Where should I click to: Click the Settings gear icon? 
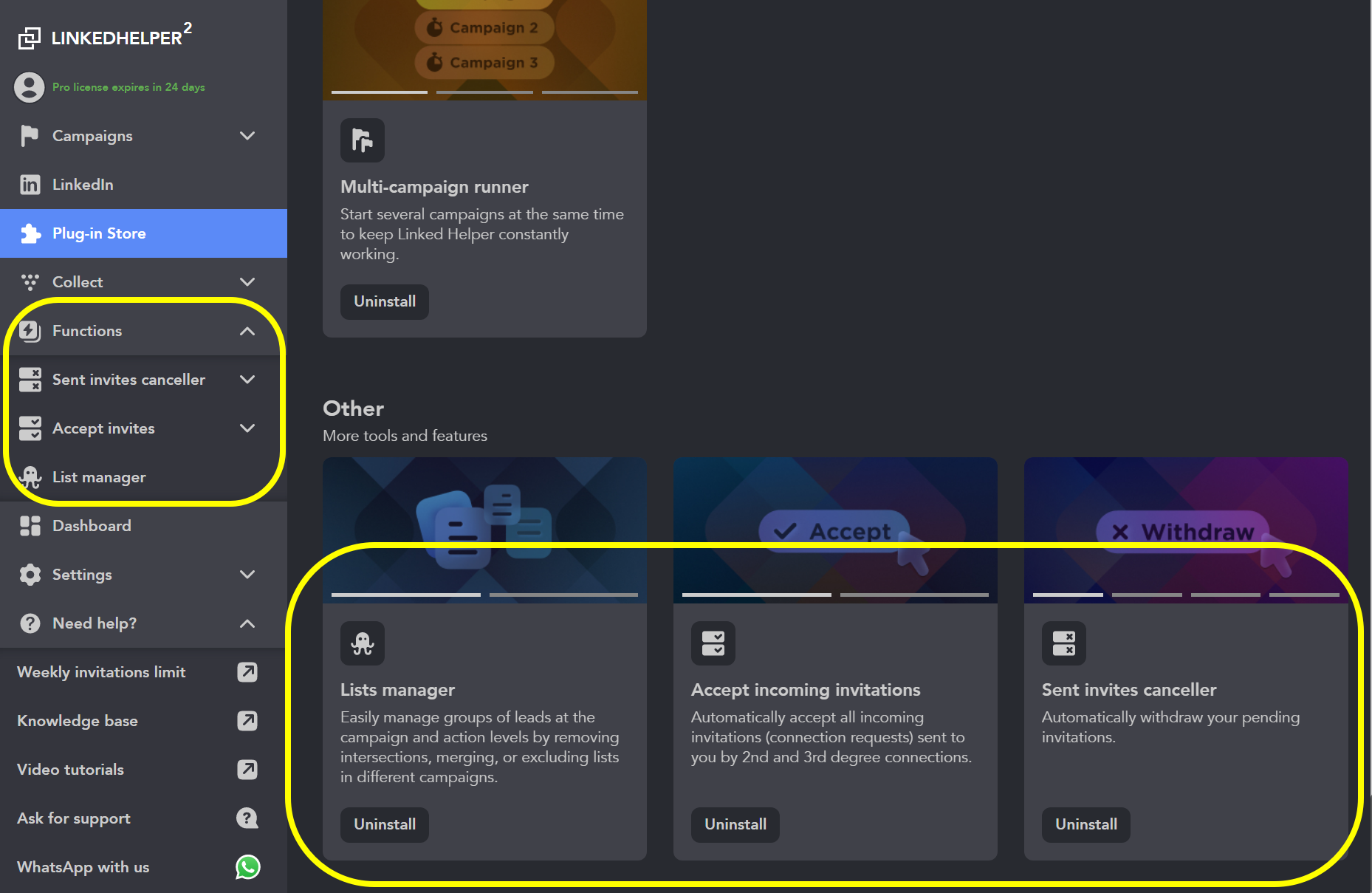tap(30, 575)
